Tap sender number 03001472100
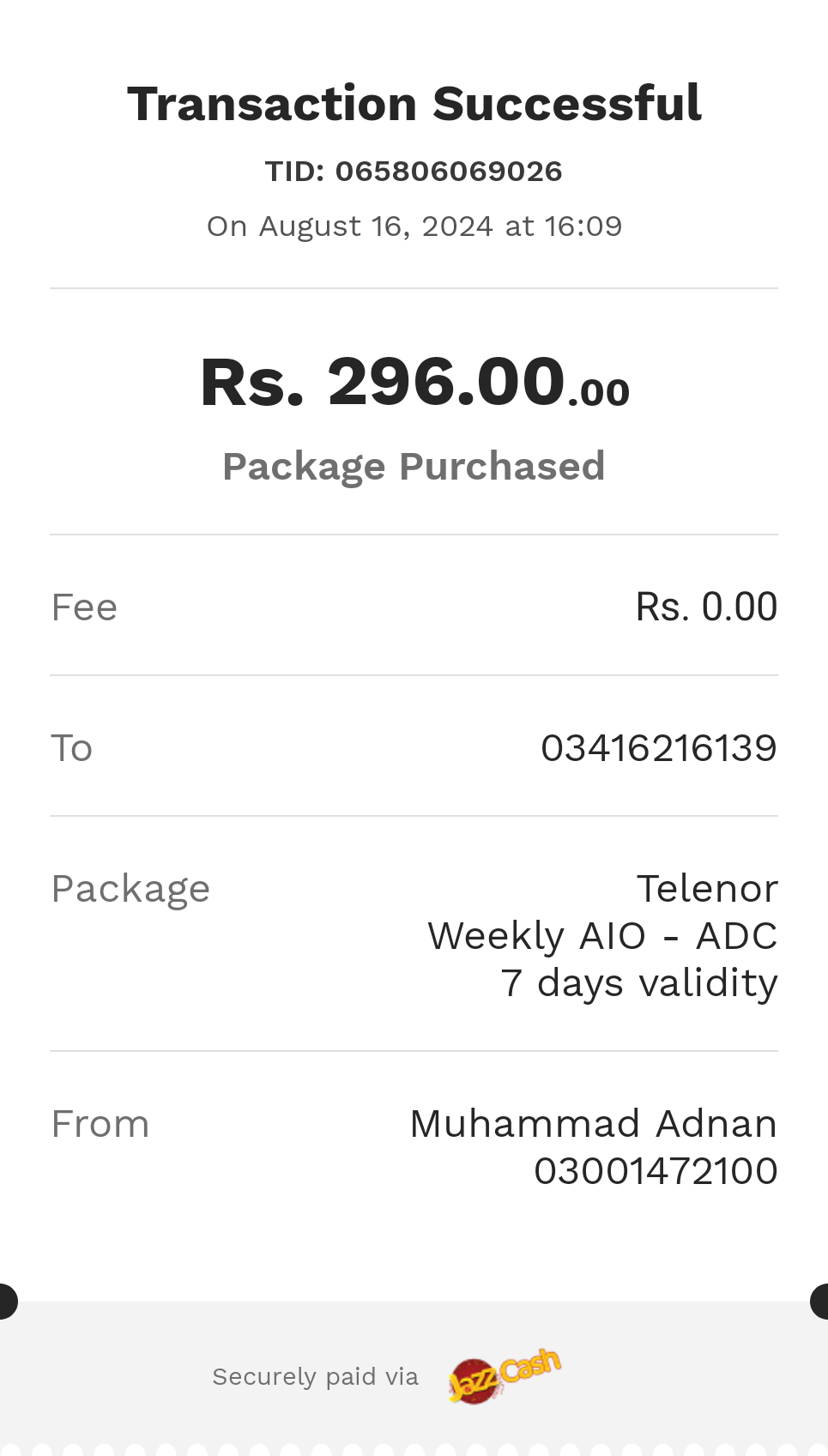The width and height of the screenshot is (828, 1456). [656, 1171]
